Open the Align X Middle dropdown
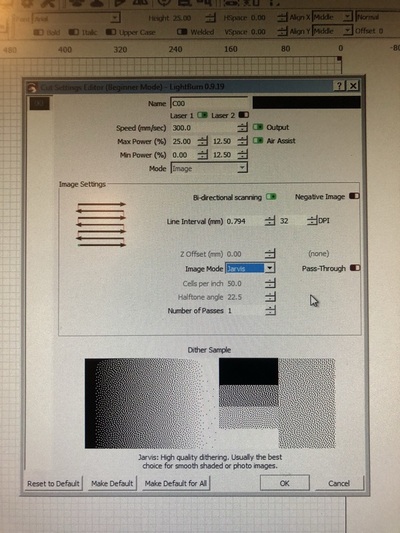The width and height of the screenshot is (400, 533). click(x=332, y=17)
